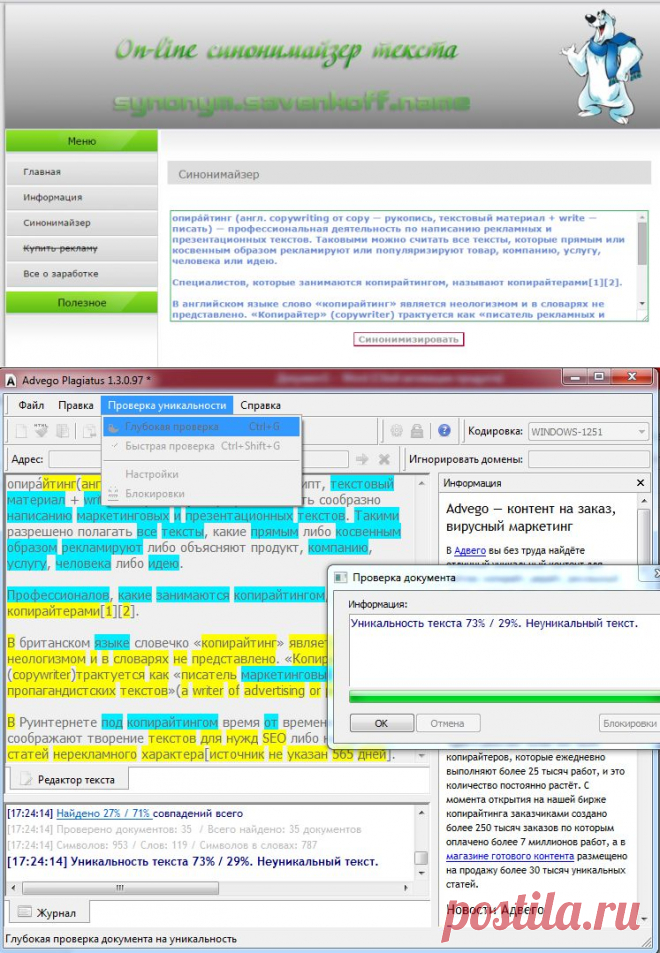Click the Проверено документов: 35 journal line

pos(184,829)
